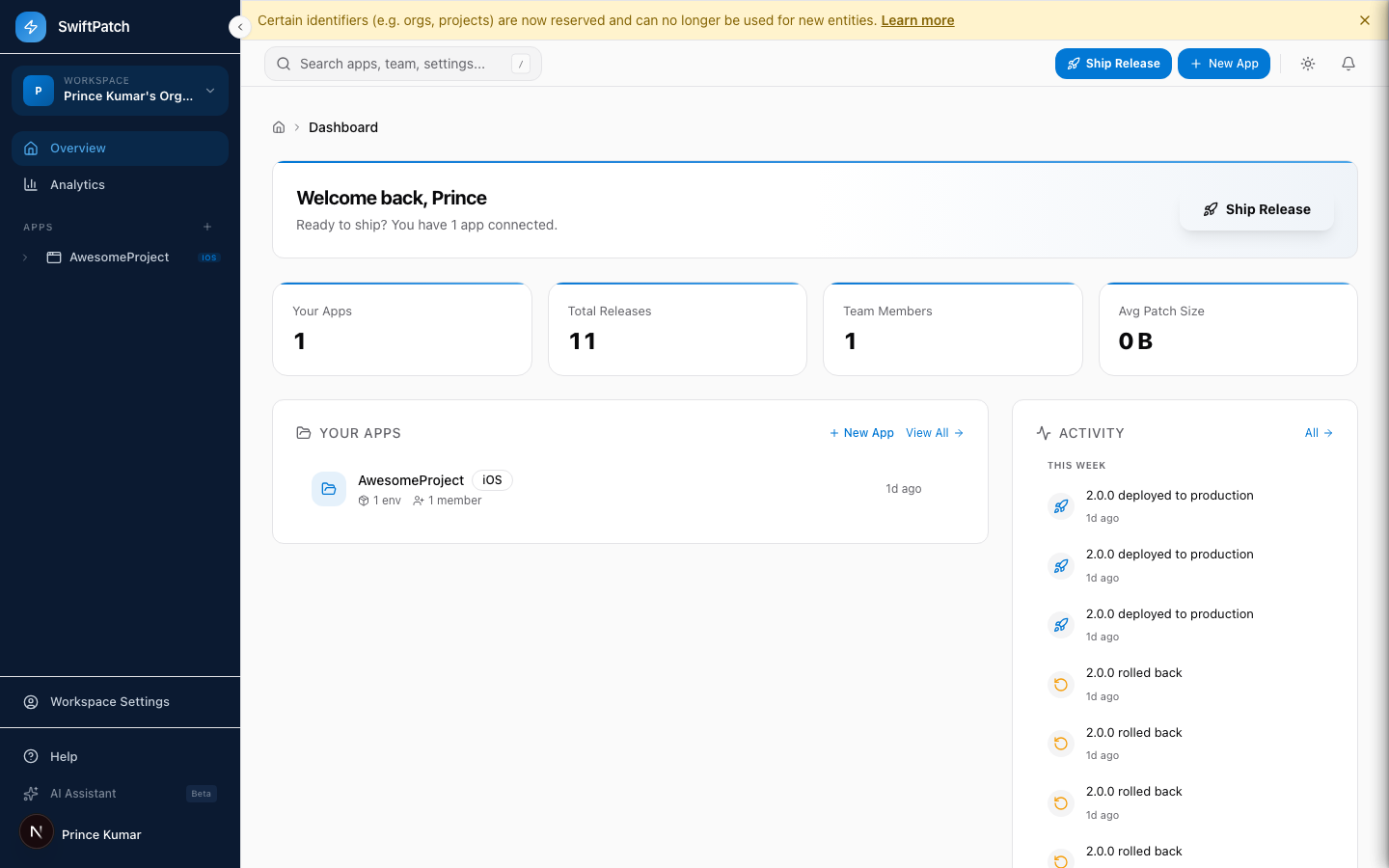Viewport: 1389px width, 868px height.
Task: Open the Prince Kumar's Org workspace switcher
Action: pos(120,90)
